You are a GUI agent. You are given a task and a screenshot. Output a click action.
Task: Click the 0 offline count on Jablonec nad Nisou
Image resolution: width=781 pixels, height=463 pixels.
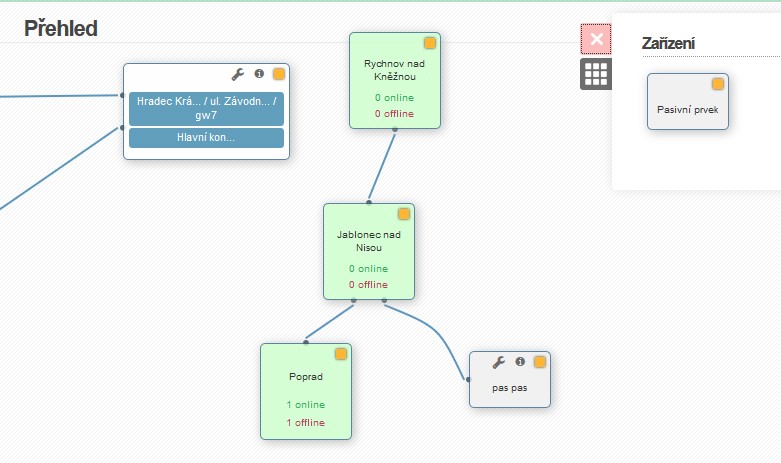[368, 285]
